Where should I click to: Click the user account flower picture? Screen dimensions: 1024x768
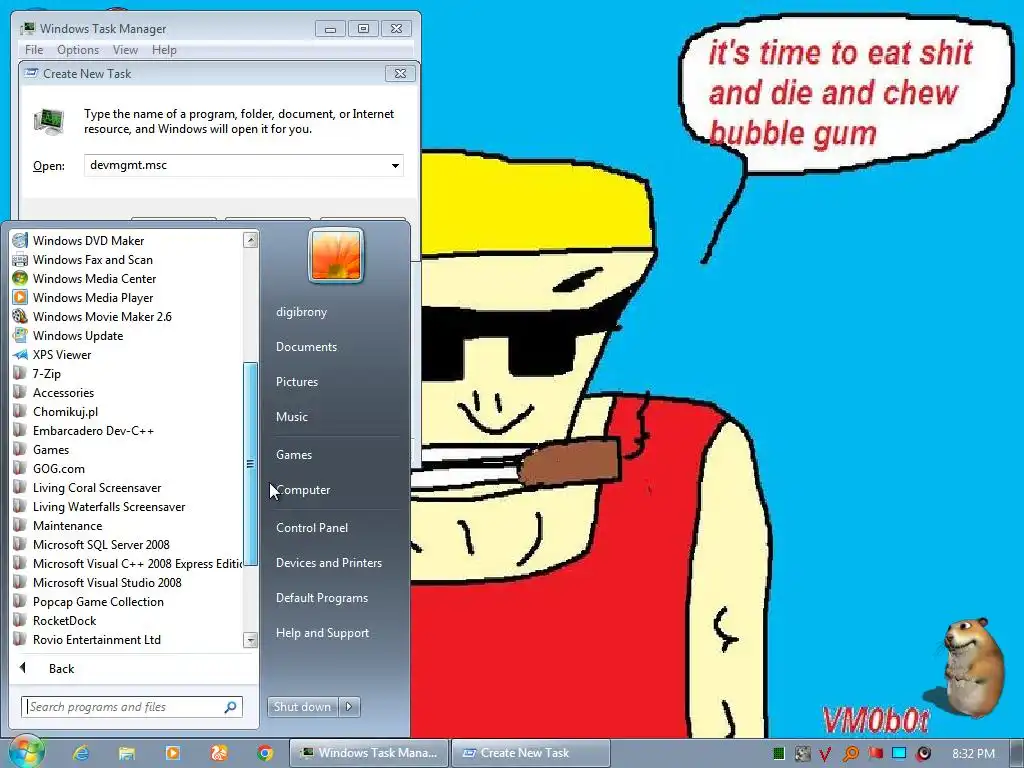pos(336,255)
